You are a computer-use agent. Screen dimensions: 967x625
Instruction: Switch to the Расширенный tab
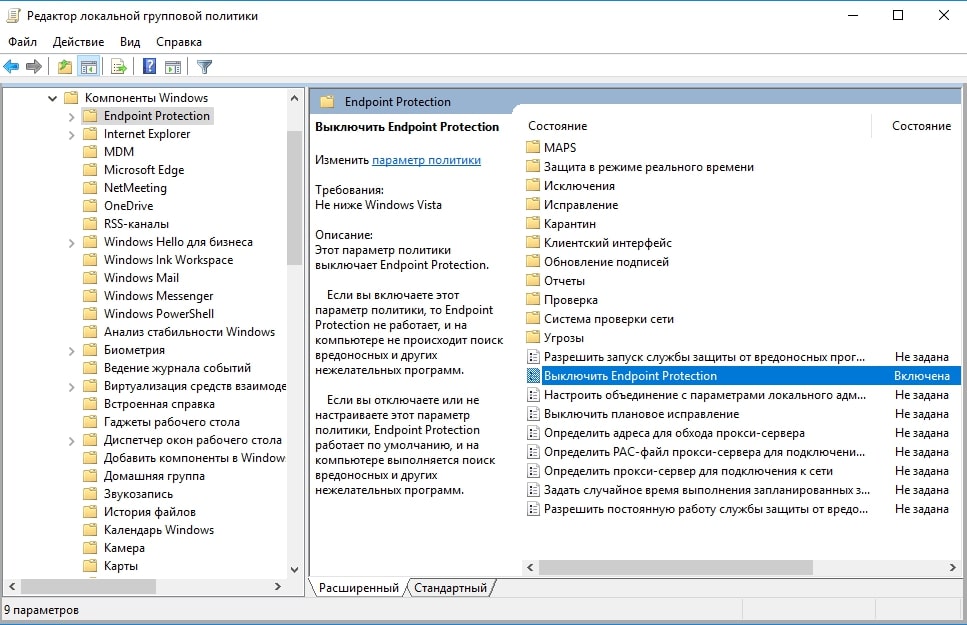pyautogui.click(x=358, y=588)
